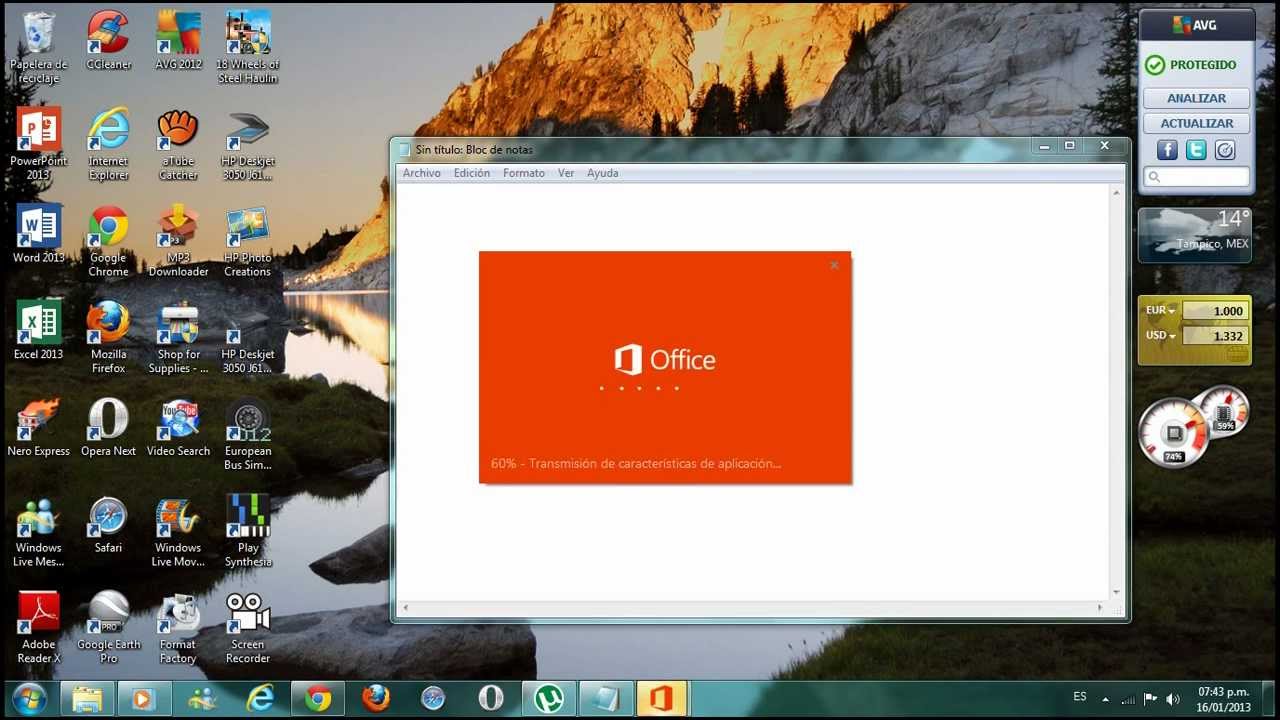Viewport: 1280px width, 720px height.
Task: Select the Word 2013 desktop icon
Action: pos(38,234)
